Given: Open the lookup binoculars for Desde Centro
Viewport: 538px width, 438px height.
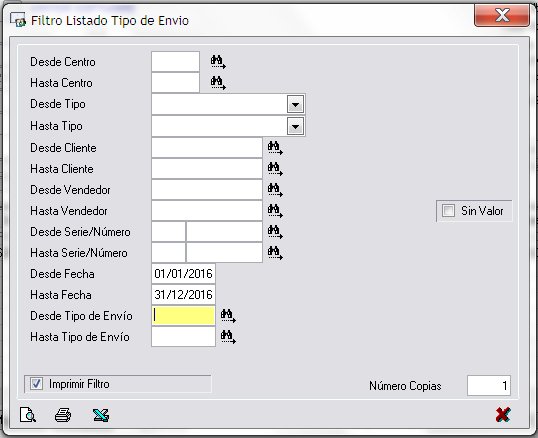Looking at the screenshot, I should tap(218, 62).
